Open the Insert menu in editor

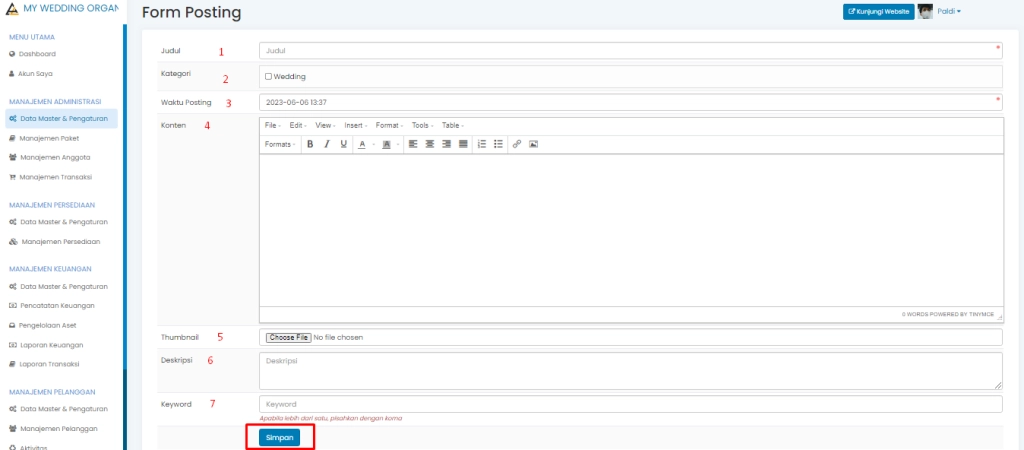click(x=356, y=125)
